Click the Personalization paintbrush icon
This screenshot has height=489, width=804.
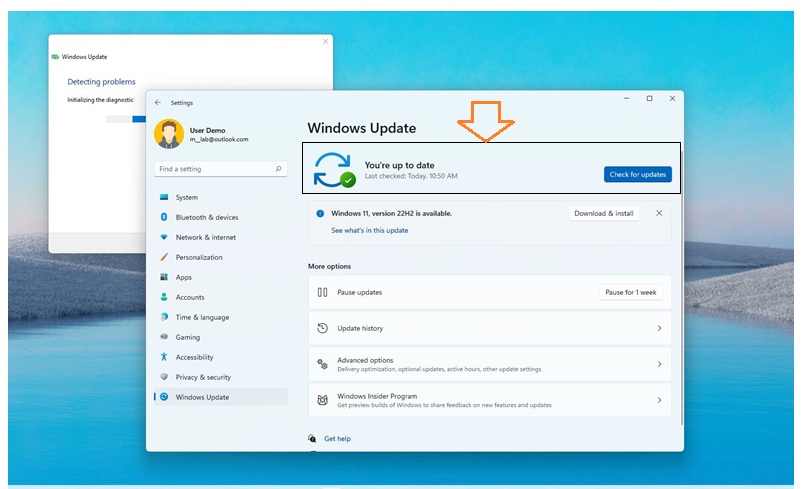tap(164, 257)
